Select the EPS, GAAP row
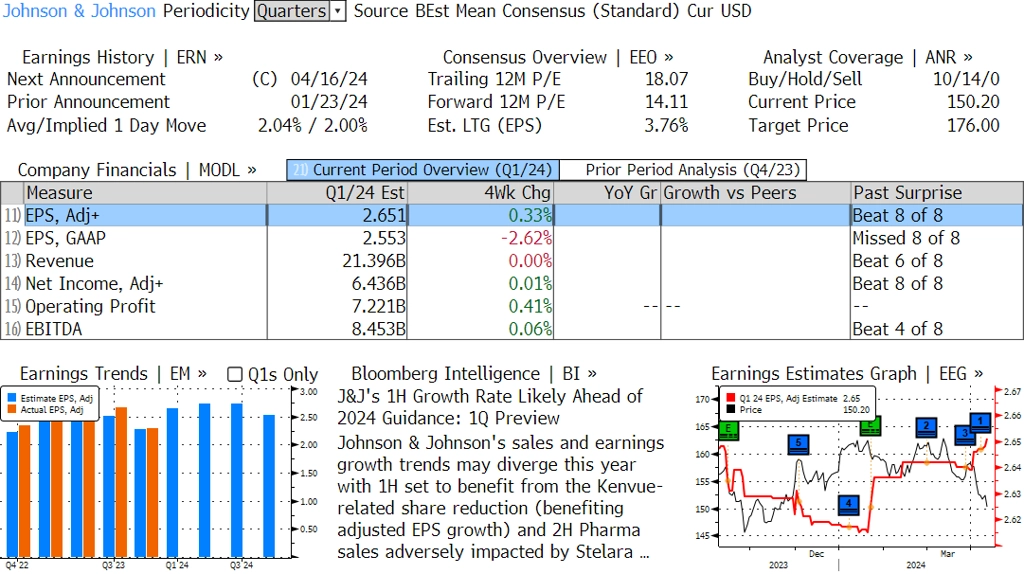 click(512, 238)
